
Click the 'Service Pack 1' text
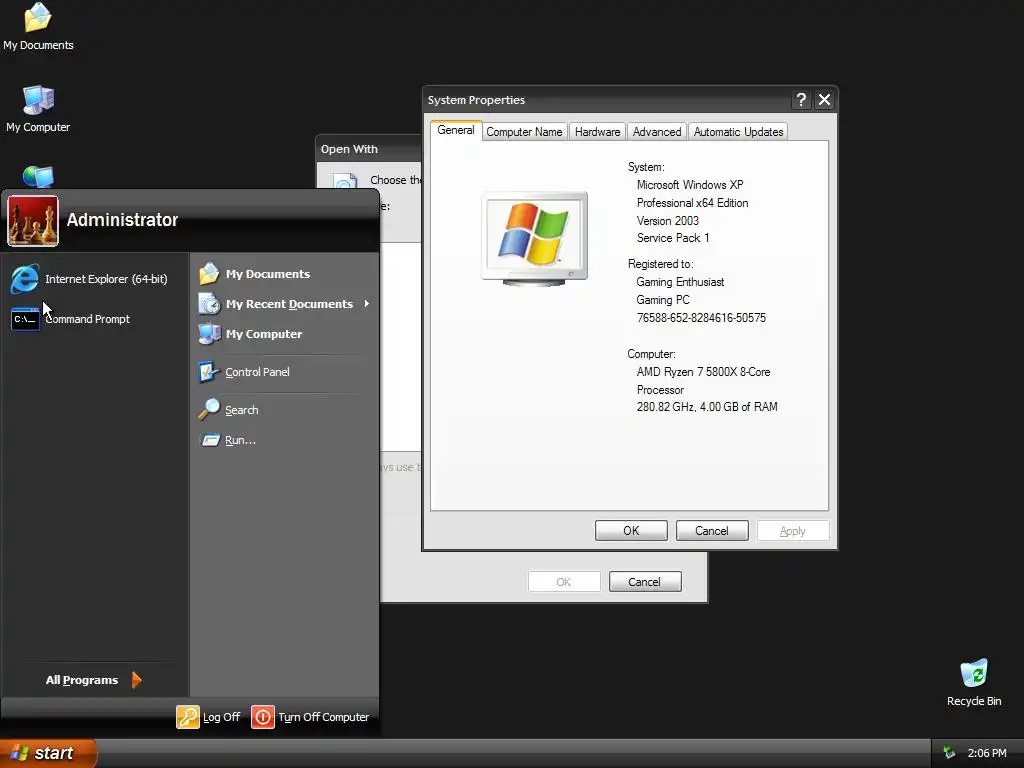pos(673,238)
